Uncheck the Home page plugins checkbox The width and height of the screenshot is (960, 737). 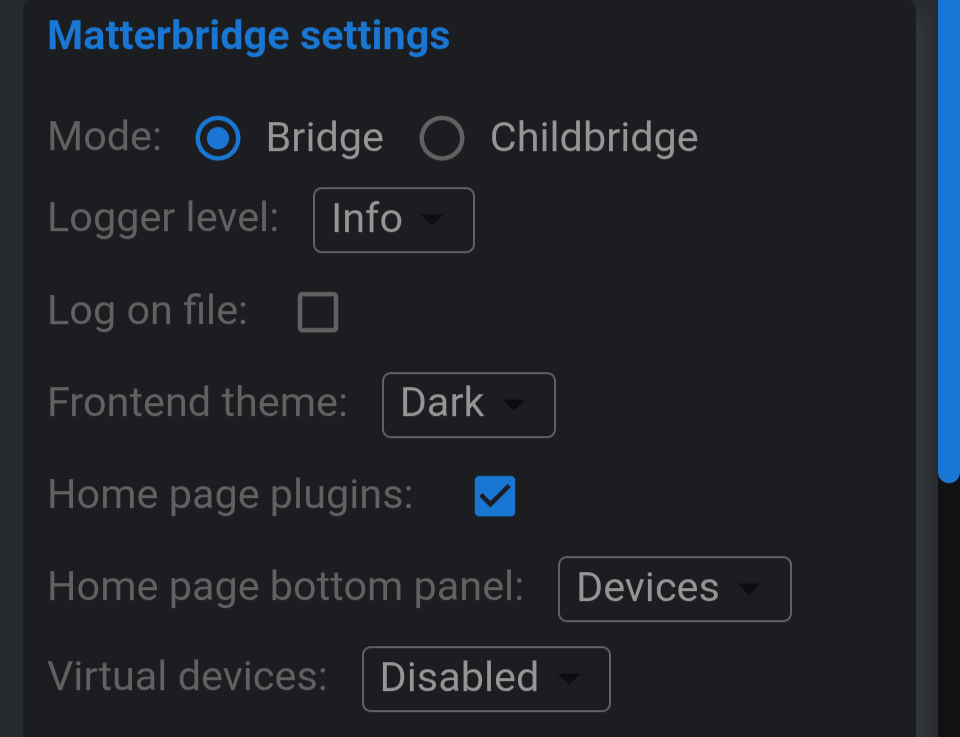pyautogui.click(x=495, y=496)
